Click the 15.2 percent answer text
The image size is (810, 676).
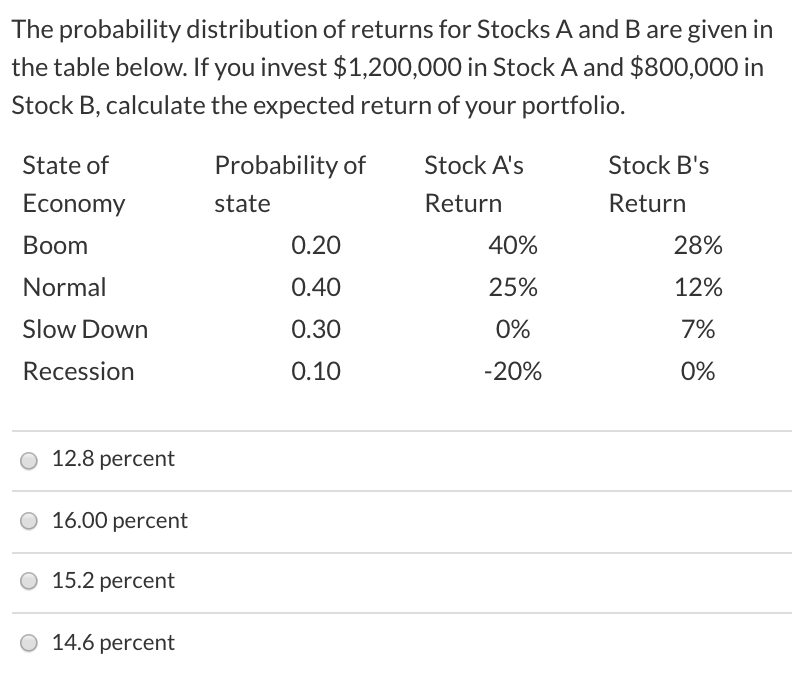(x=112, y=581)
